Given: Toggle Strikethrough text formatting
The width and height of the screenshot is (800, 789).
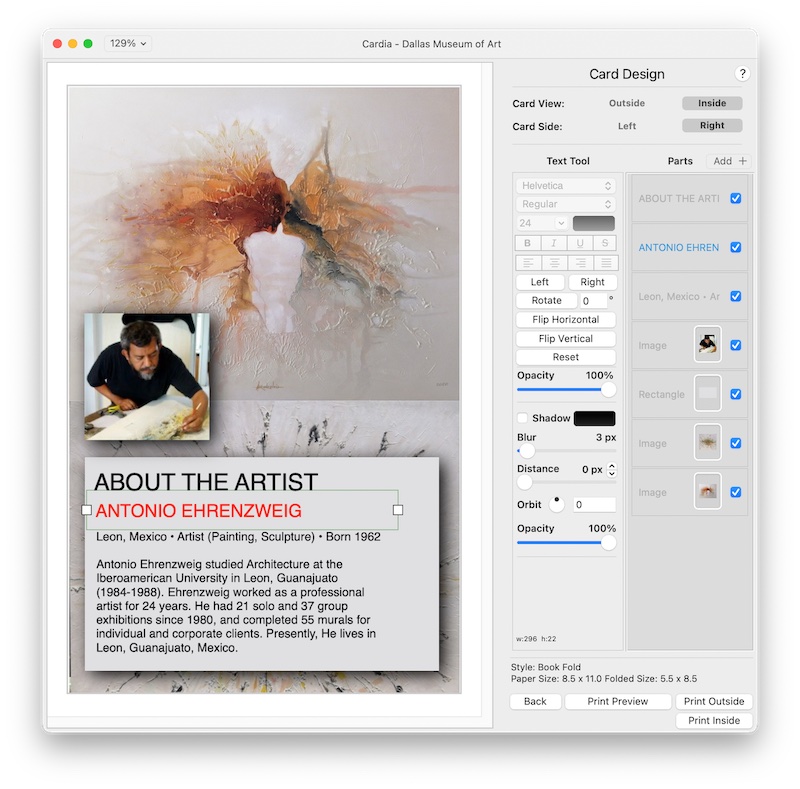Looking at the screenshot, I should pyautogui.click(x=605, y=243).
